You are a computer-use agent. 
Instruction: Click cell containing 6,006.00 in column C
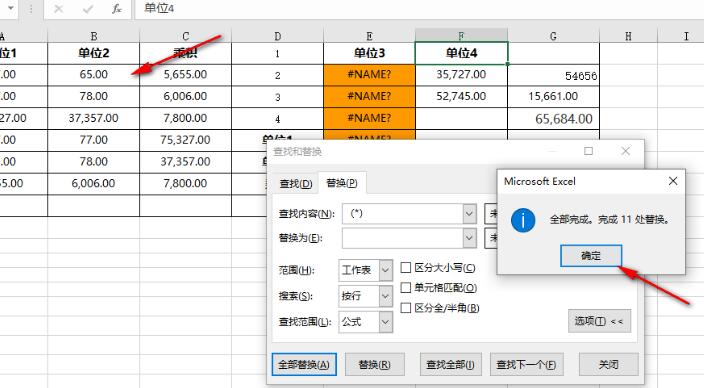(185, 97)
